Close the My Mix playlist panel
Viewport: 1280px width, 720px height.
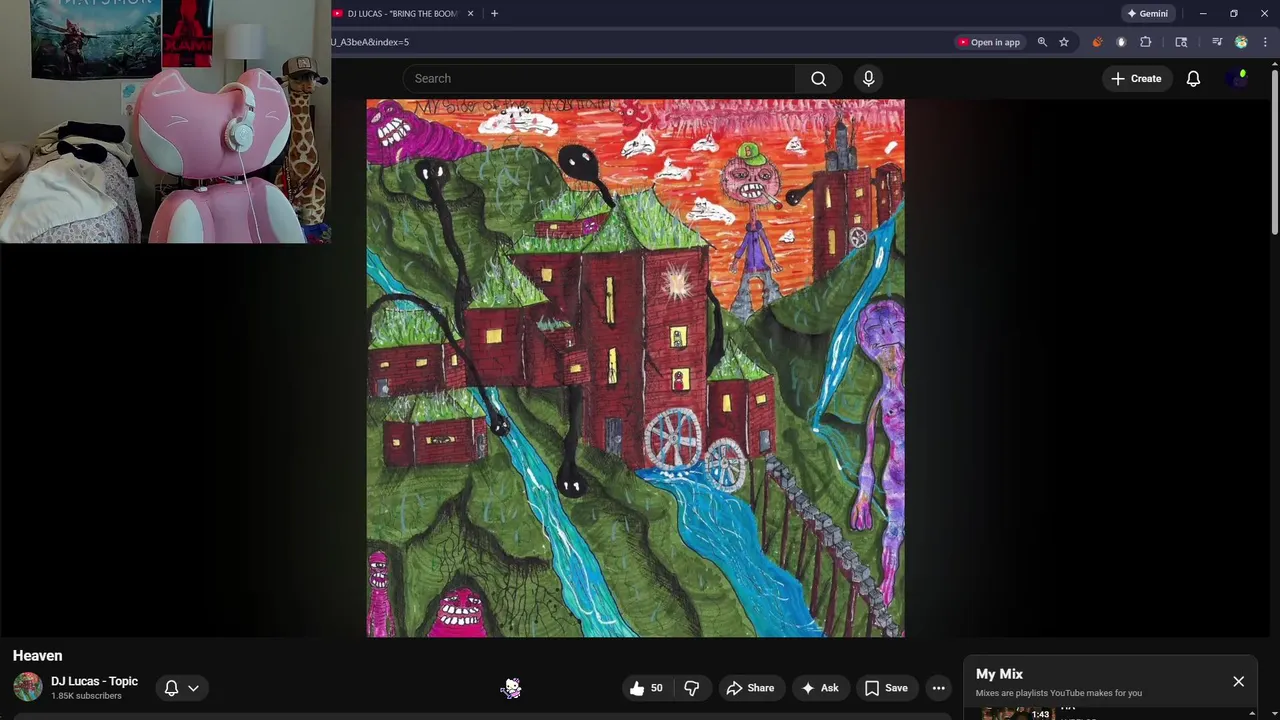(x=1238, y=681)
